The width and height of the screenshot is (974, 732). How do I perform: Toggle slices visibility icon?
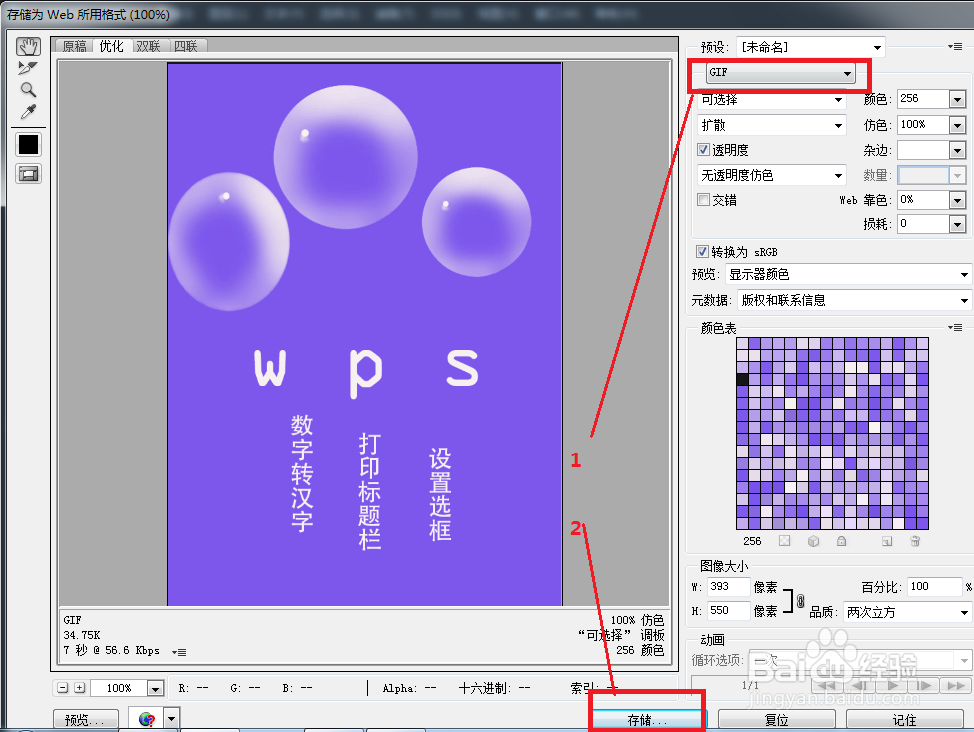tap(28, 174)
